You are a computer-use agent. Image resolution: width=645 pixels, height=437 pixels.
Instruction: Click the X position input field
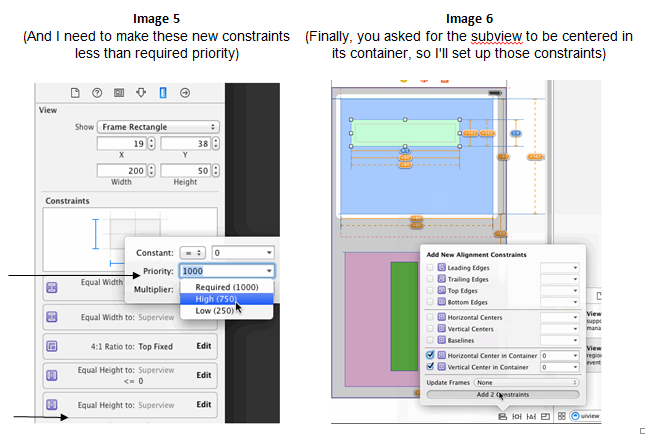pyautogui.click(x=121, y=143)
